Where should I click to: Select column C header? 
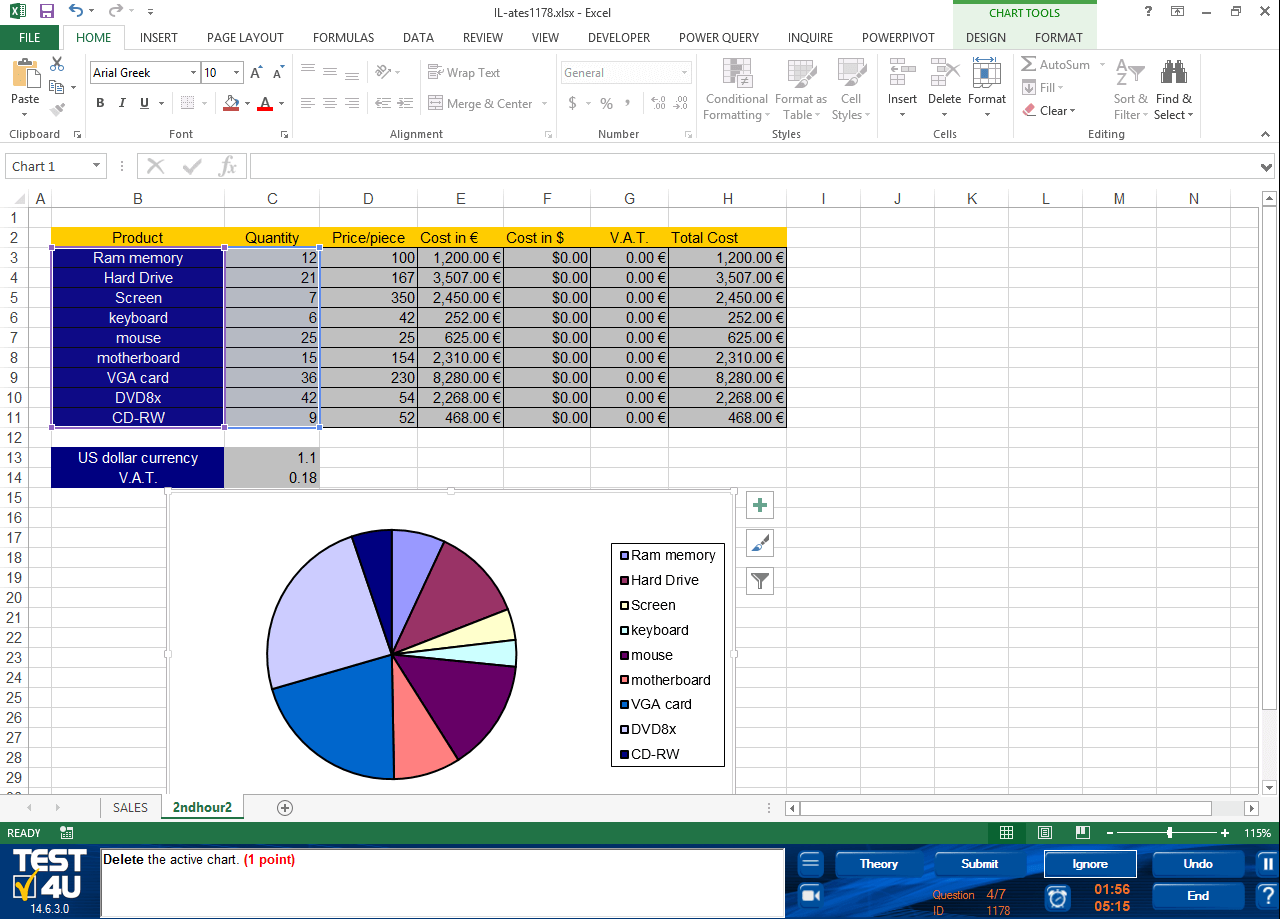[x=272, y=199]
